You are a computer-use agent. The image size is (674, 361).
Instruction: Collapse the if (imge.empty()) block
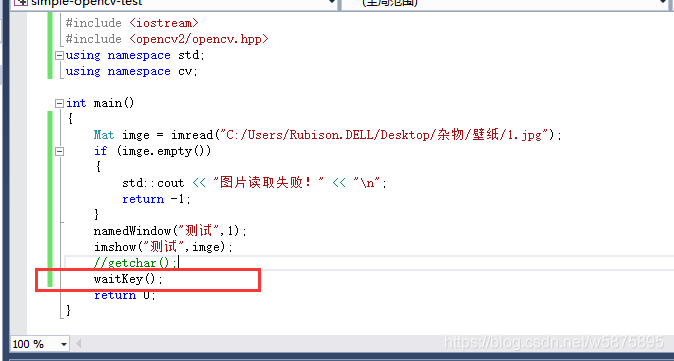[59, 151]
